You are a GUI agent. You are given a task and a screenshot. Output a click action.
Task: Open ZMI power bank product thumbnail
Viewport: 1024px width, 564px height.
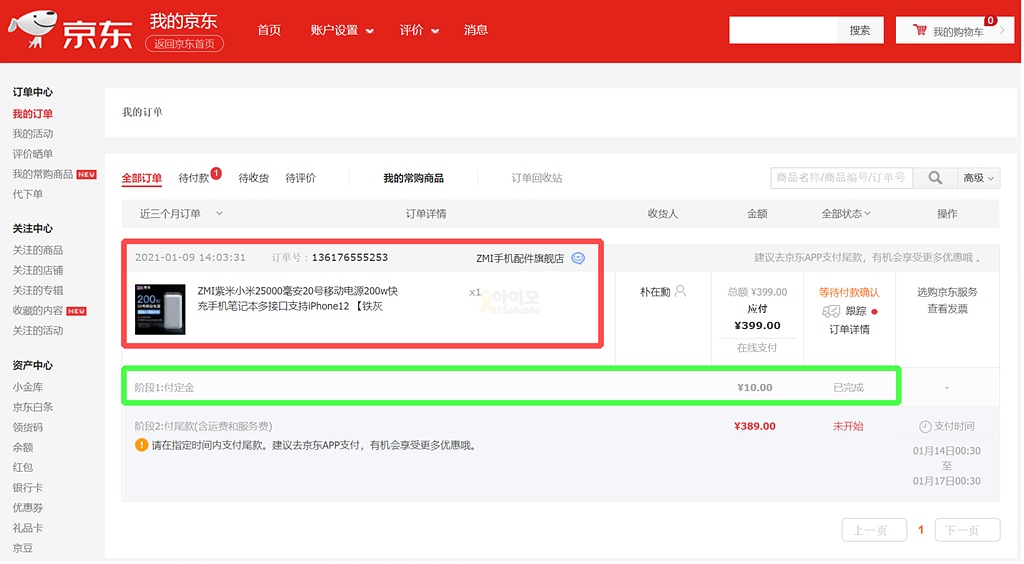(x=160, y=309)
